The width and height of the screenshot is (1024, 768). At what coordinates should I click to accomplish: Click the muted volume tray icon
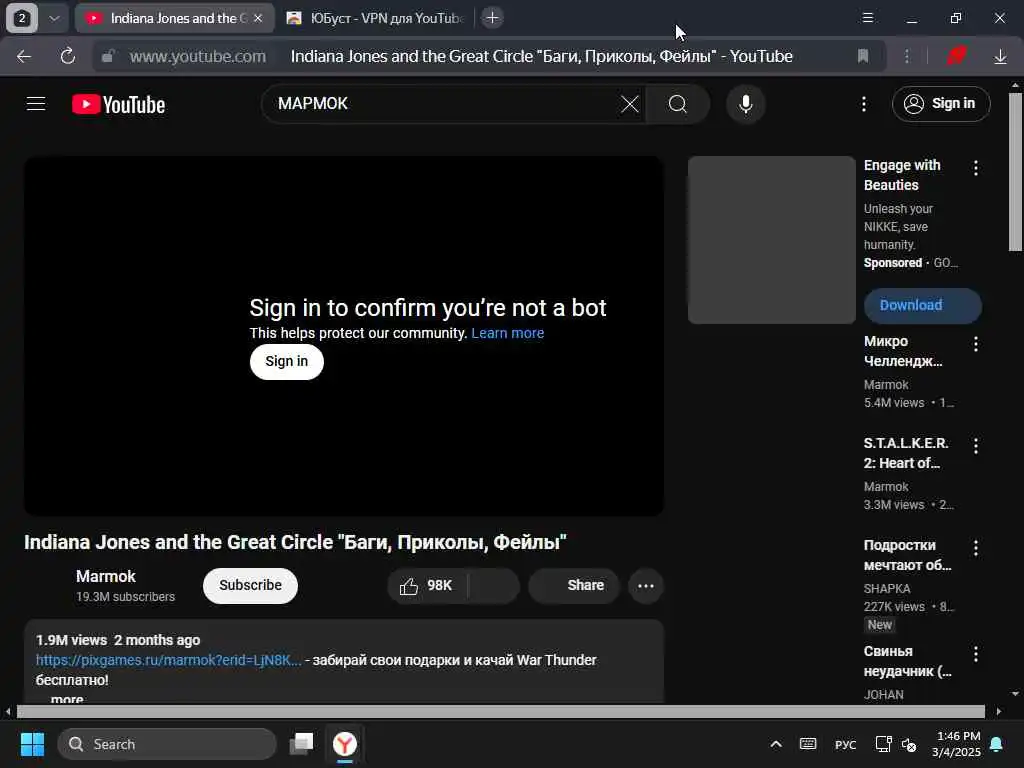[908, 744]
